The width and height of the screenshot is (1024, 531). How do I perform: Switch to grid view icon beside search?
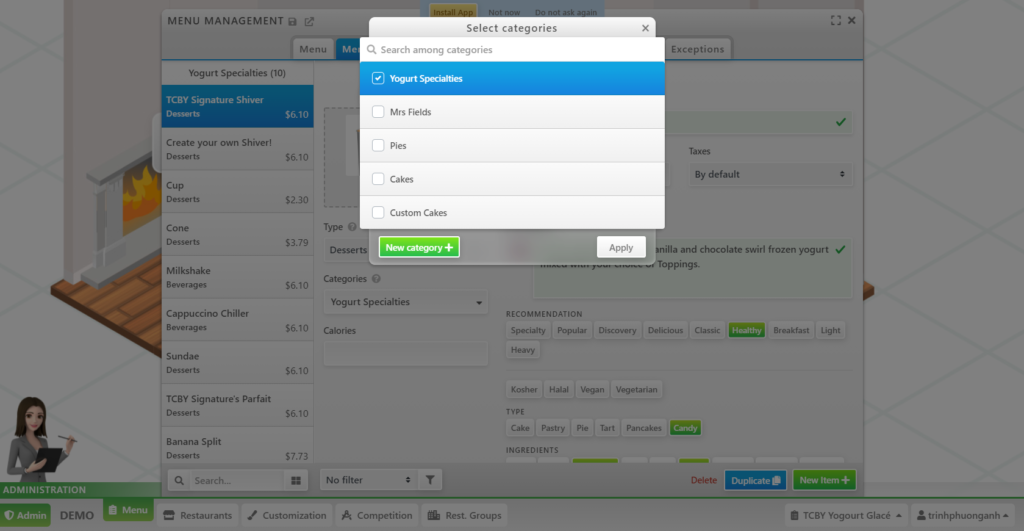(296, 481)
